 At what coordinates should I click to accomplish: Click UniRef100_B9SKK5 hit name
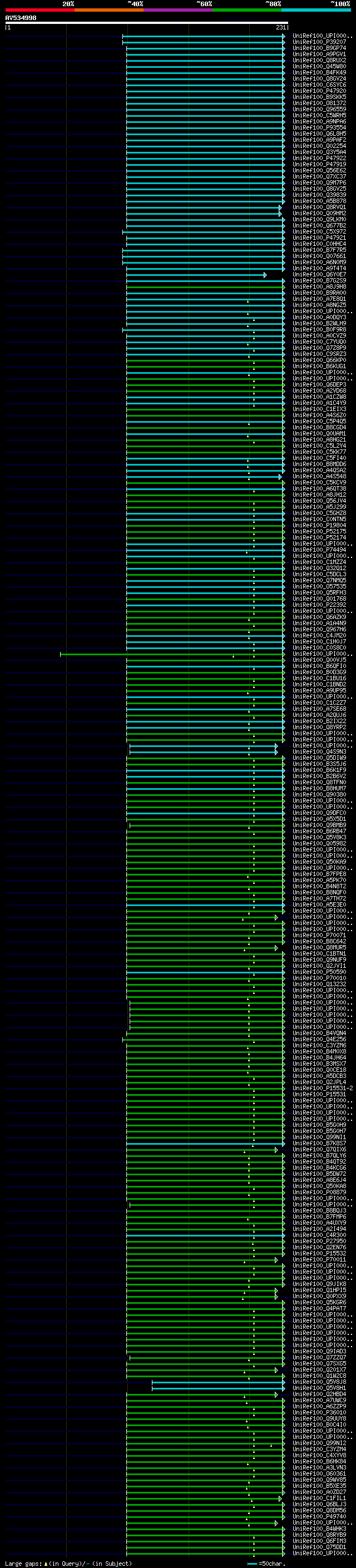pos(319,97)
